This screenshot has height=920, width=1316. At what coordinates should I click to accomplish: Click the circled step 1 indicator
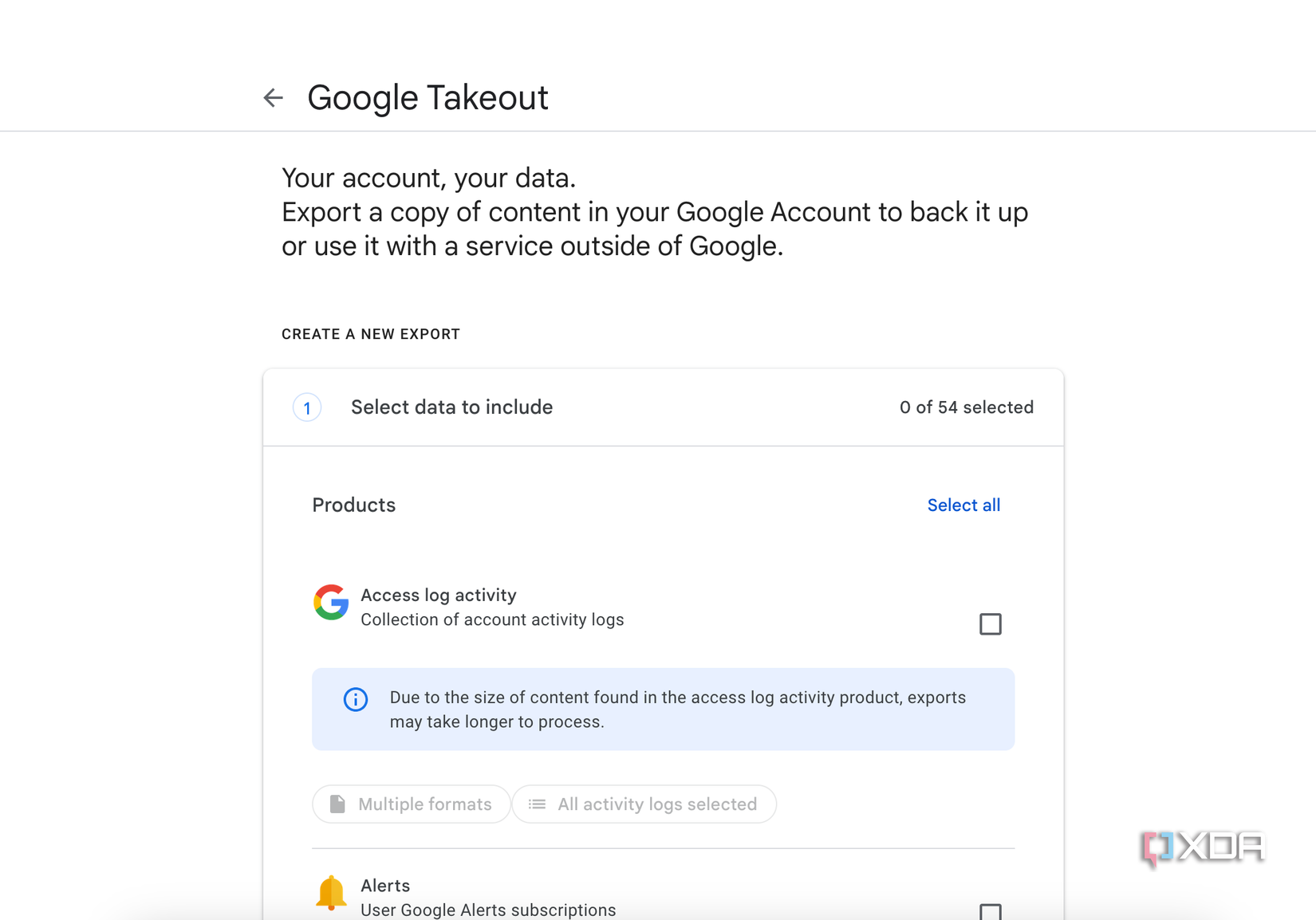coord(307,407)
